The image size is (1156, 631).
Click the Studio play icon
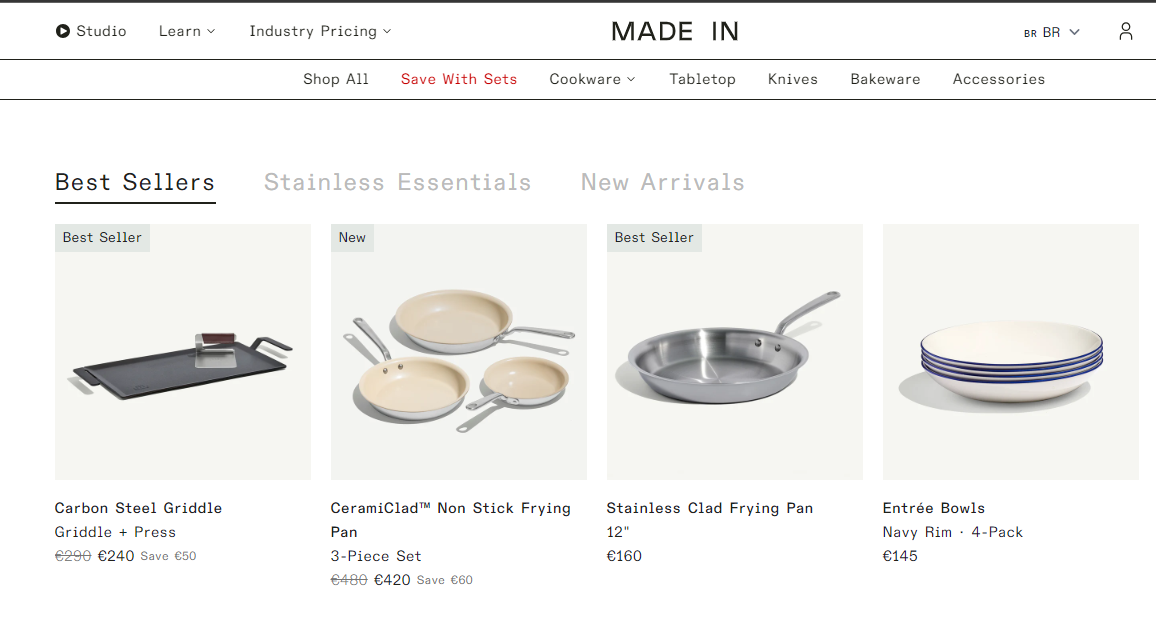[x=63, y=31]
